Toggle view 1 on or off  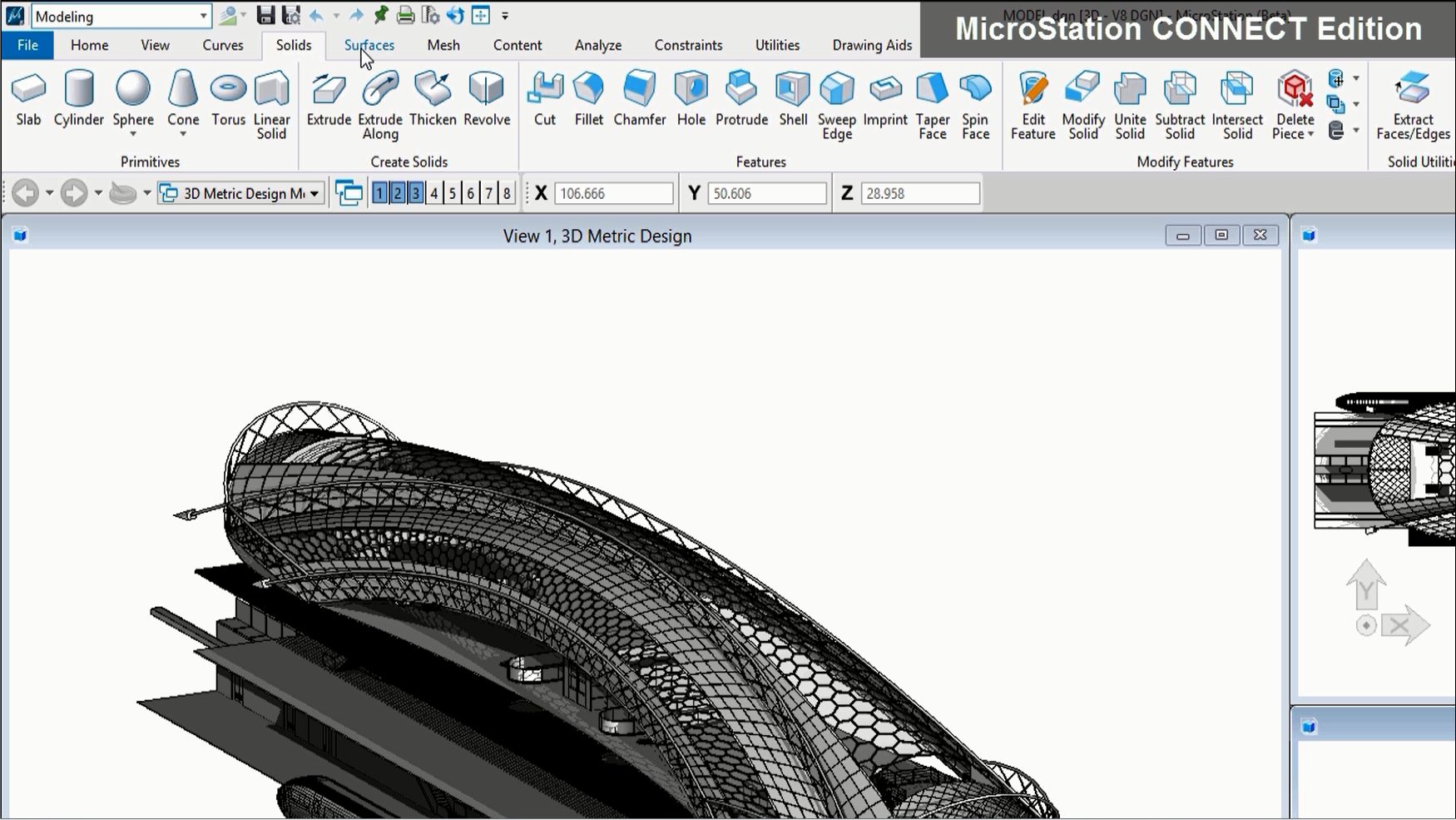(x=379, y=193)
